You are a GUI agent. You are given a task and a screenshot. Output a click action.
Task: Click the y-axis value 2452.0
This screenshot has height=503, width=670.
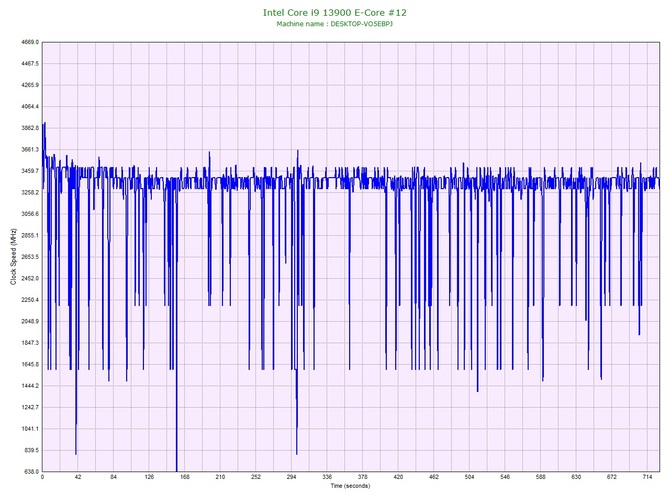[x=30, y=279]
